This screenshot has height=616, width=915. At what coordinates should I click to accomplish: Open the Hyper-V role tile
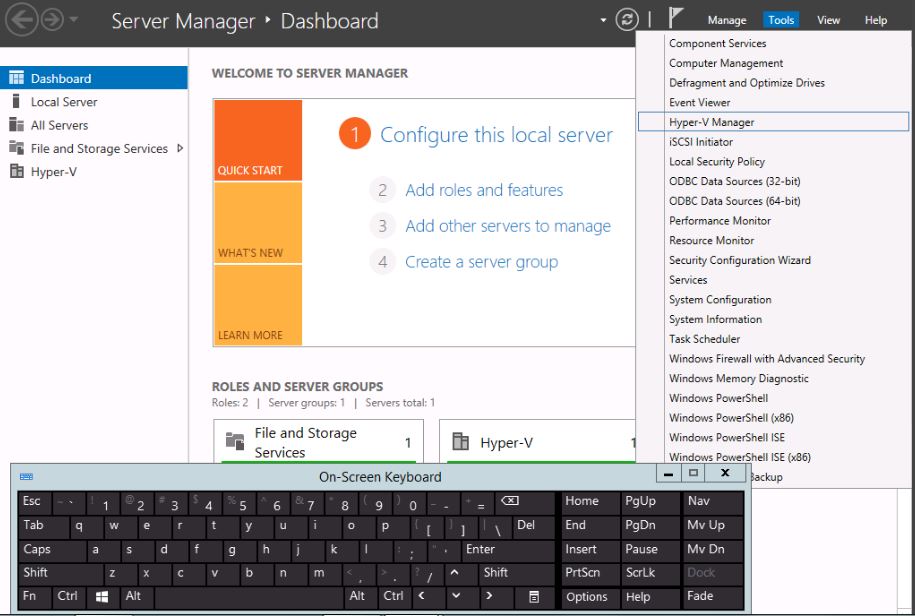coord(537,442)
